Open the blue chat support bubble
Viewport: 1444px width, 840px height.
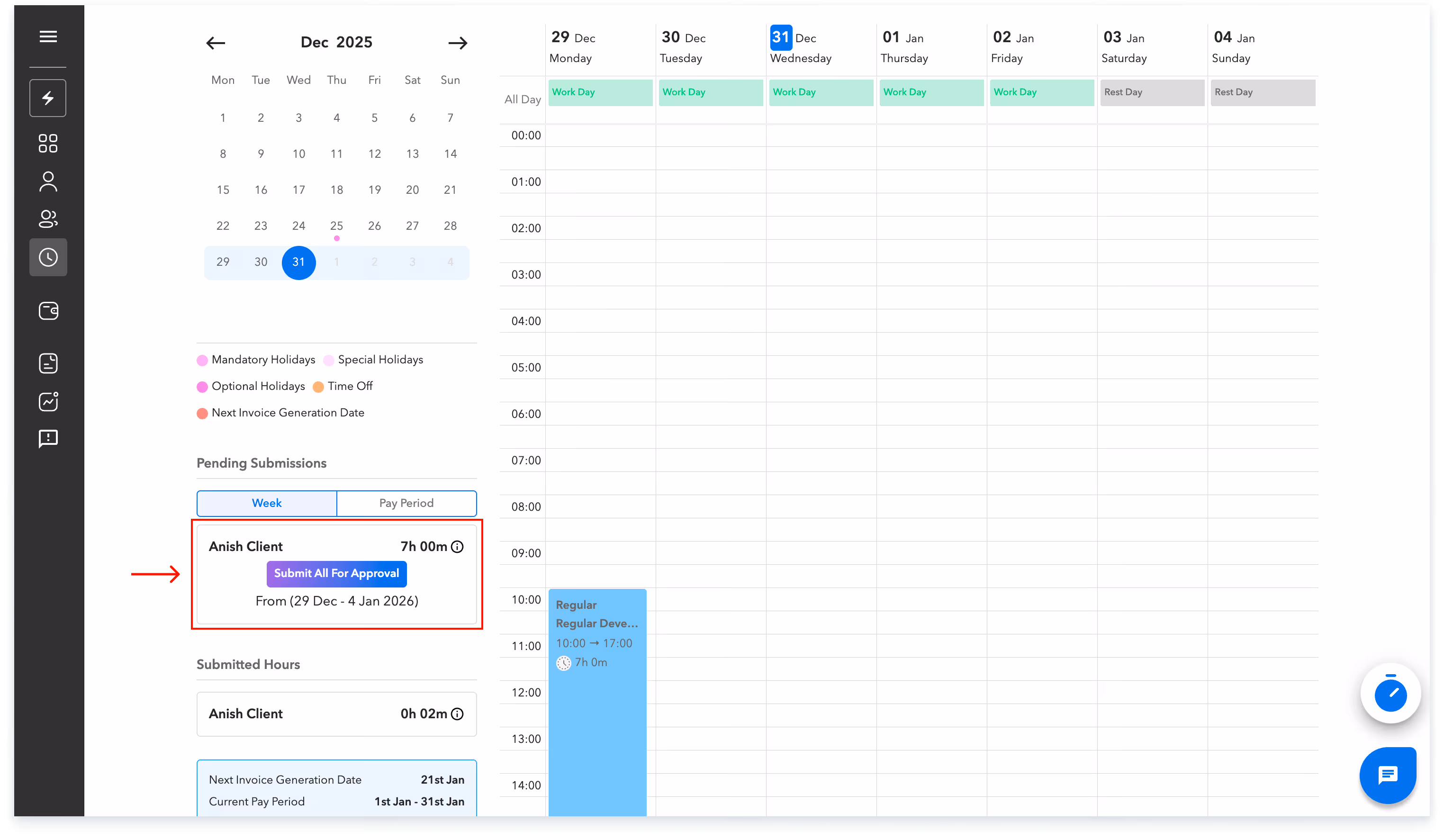pos(1388,775)
